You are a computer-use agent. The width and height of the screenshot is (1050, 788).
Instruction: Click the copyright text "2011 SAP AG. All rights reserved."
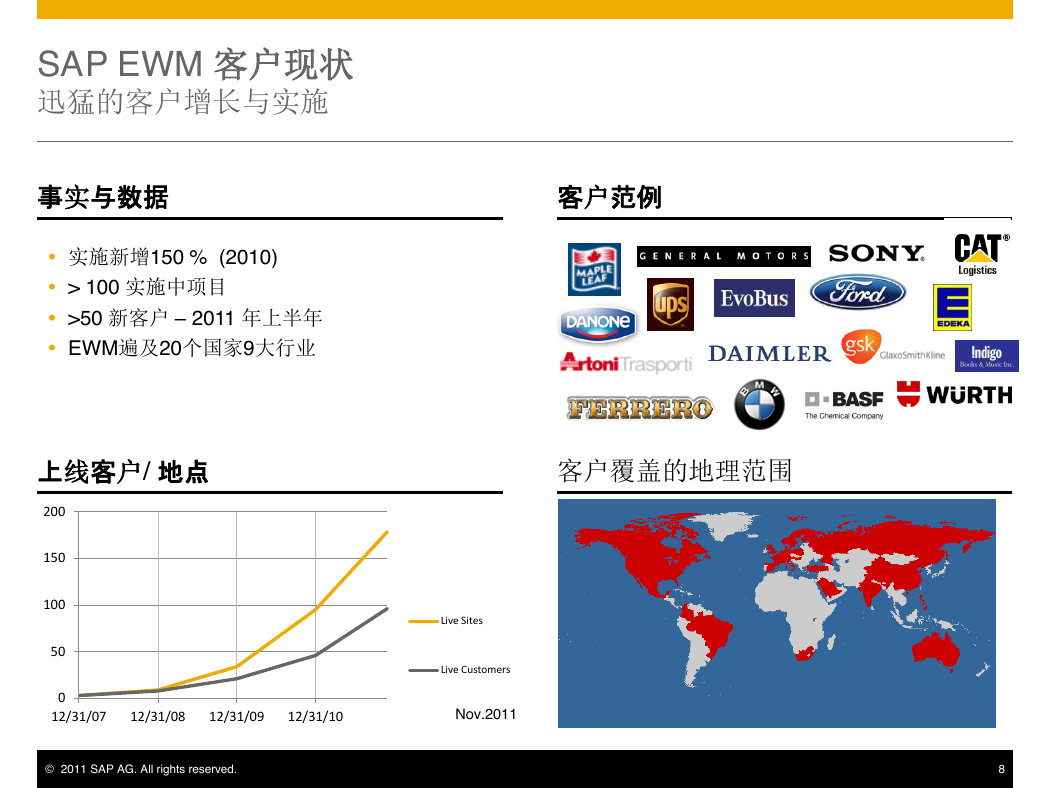[x=148, y=769]
